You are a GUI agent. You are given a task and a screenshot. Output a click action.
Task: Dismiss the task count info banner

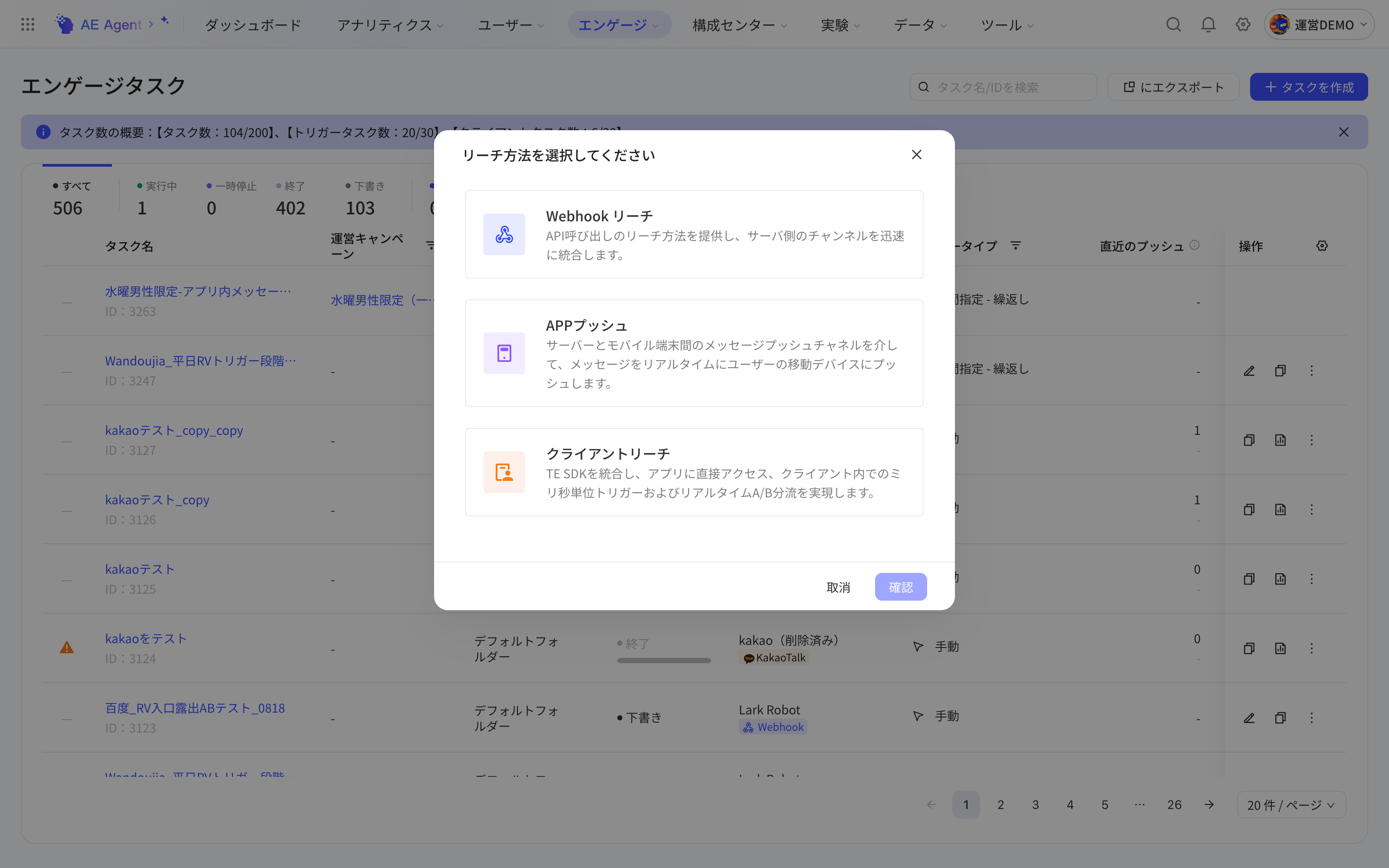tap(1344, 132)
